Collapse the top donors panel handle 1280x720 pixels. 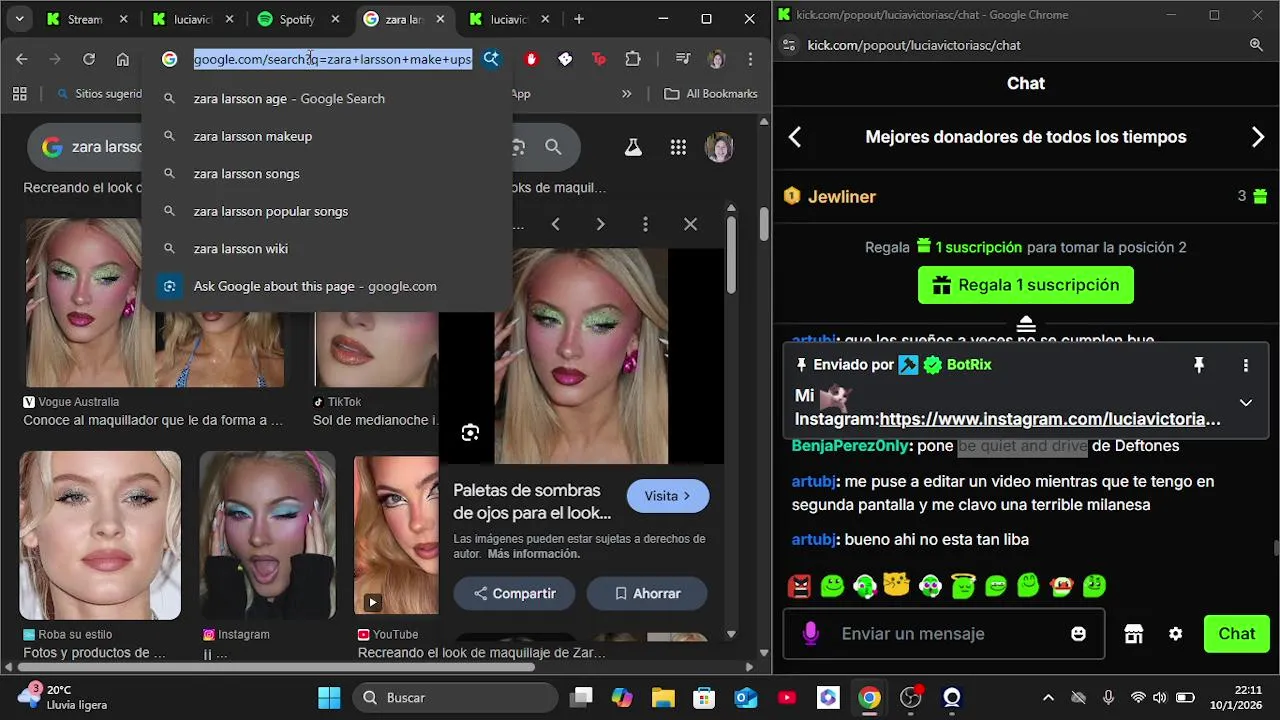(x=1026, y=324)
